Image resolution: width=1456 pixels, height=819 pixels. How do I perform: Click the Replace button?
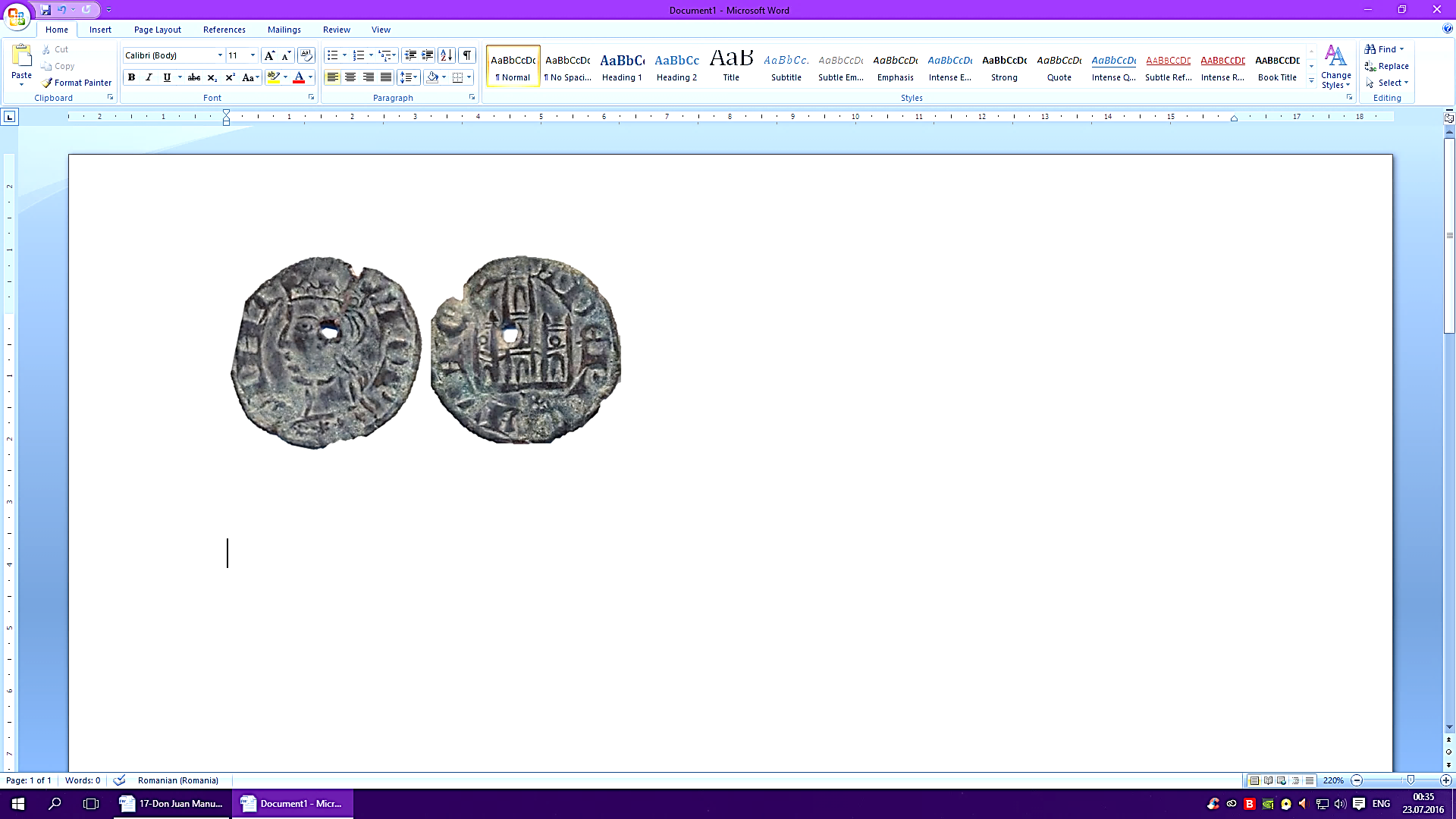point(1387,66)
